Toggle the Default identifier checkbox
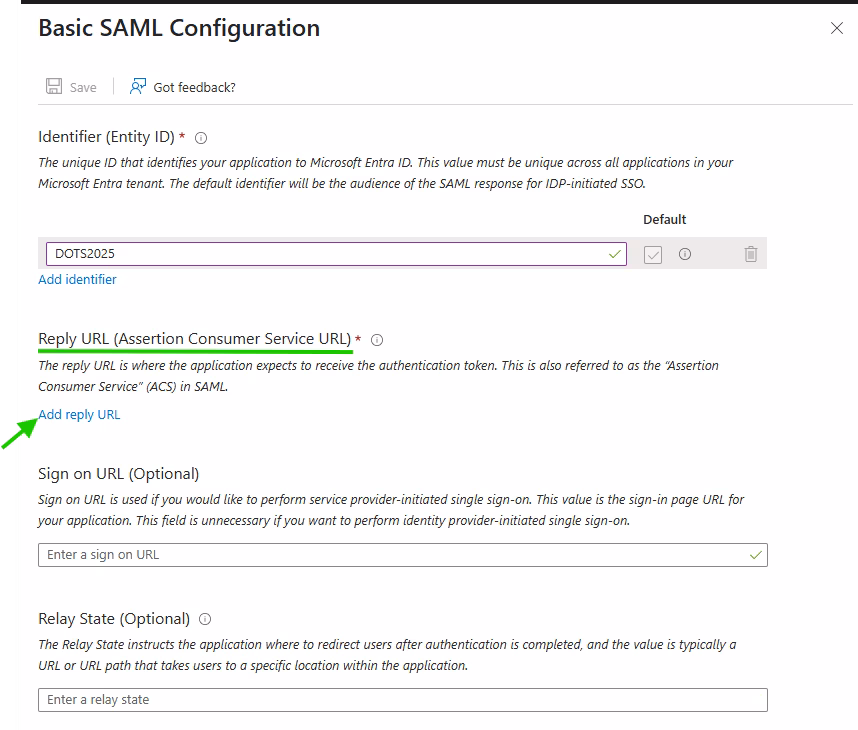 click(x=653, y=254)
